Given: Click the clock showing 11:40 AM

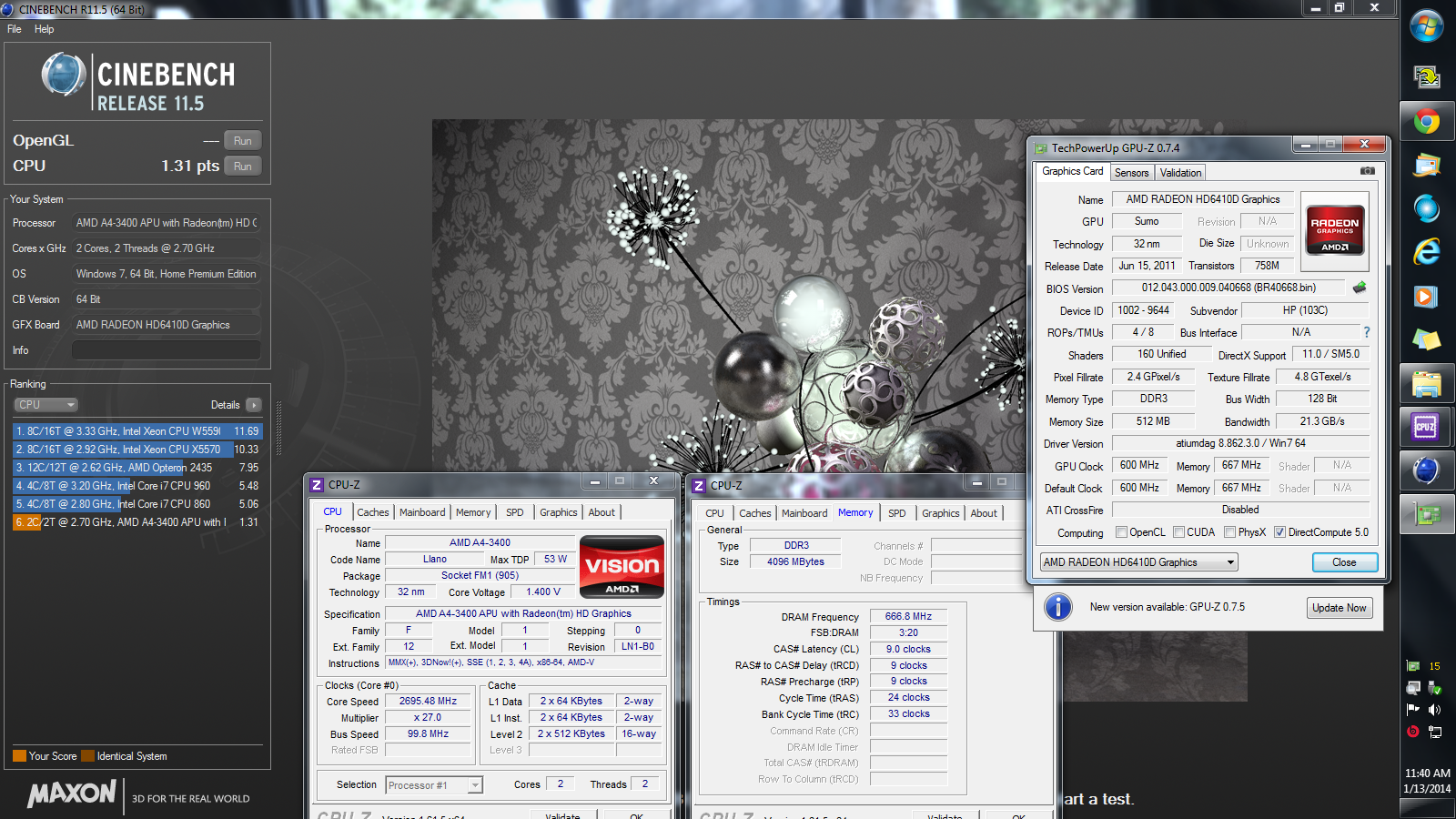Looking at the screenshot, I should click(1427, 773).
